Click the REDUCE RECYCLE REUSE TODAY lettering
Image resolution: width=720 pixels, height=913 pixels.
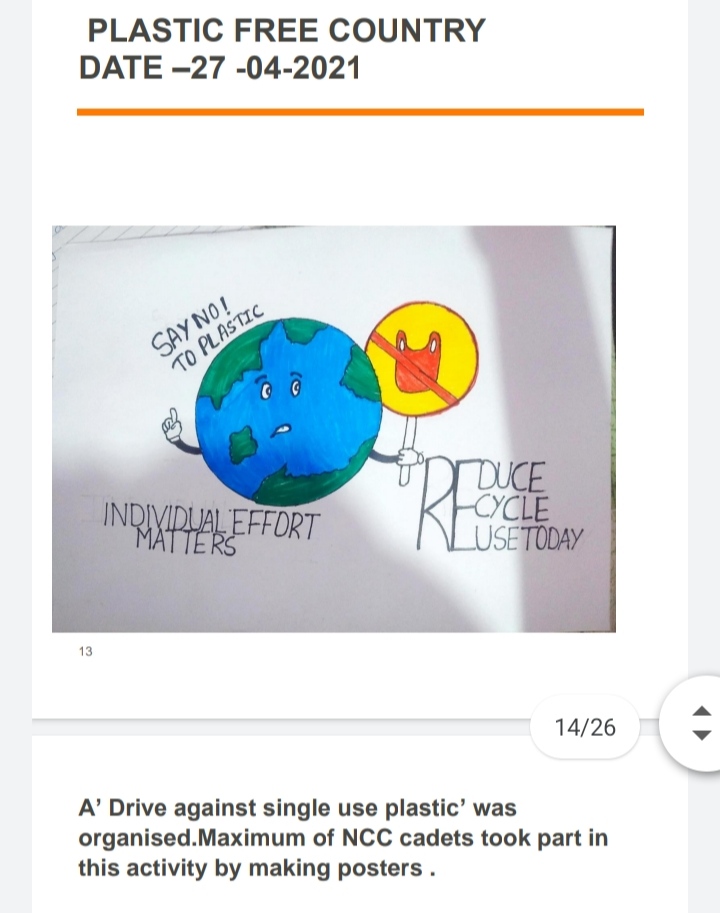tap(499, 505)
